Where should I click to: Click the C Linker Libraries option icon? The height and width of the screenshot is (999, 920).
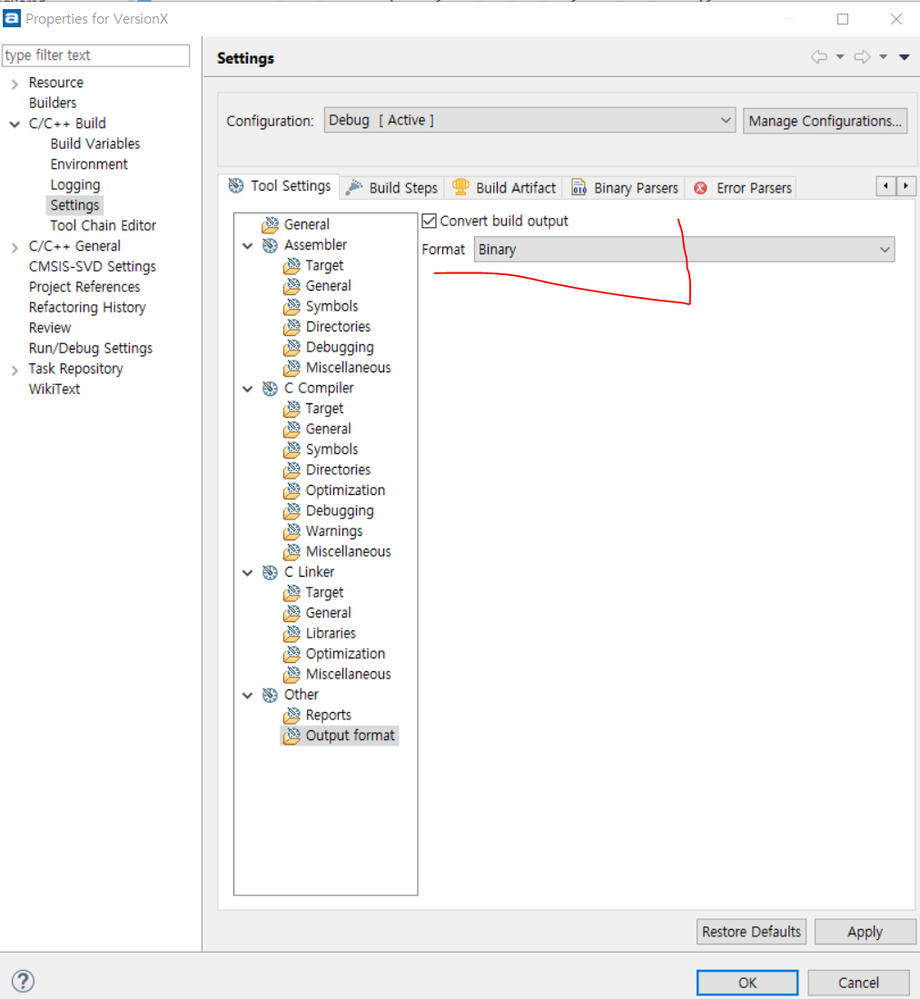[x=292, y=633]
